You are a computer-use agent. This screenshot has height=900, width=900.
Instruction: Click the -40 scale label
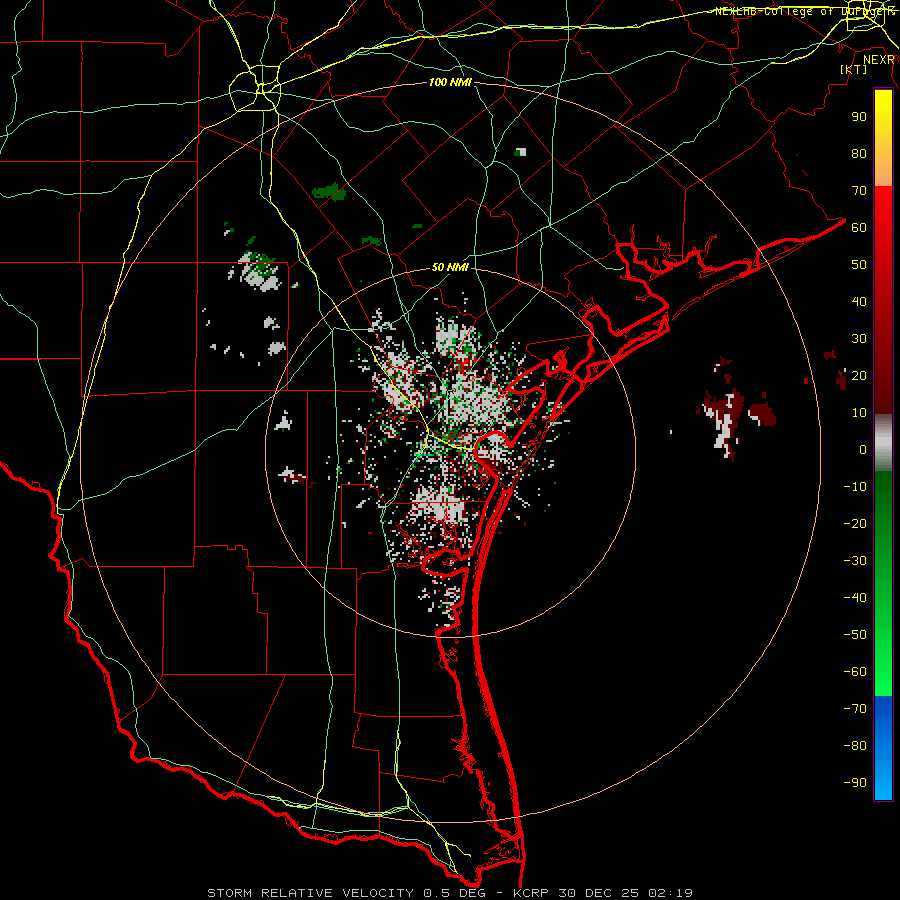pos(855,598)
